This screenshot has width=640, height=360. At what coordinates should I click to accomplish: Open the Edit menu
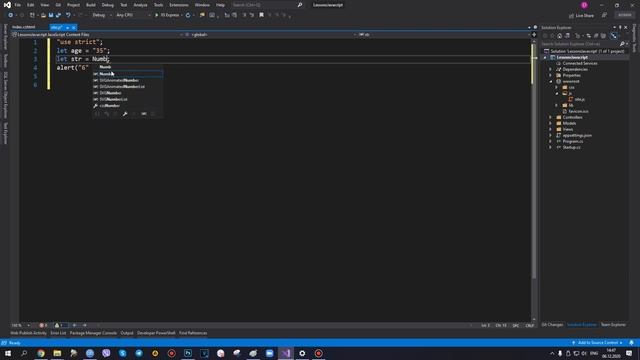point(31,5)
